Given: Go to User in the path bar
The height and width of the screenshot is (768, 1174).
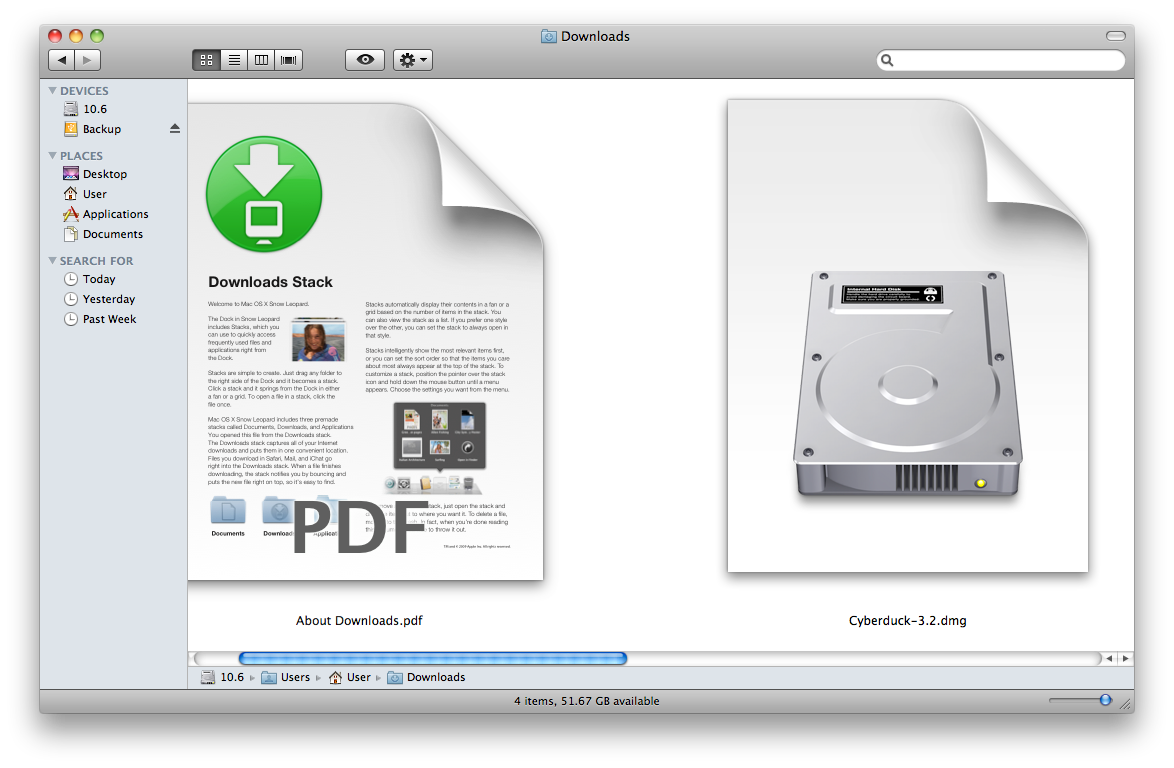Looking at the screenshot, I should point(350,677).
